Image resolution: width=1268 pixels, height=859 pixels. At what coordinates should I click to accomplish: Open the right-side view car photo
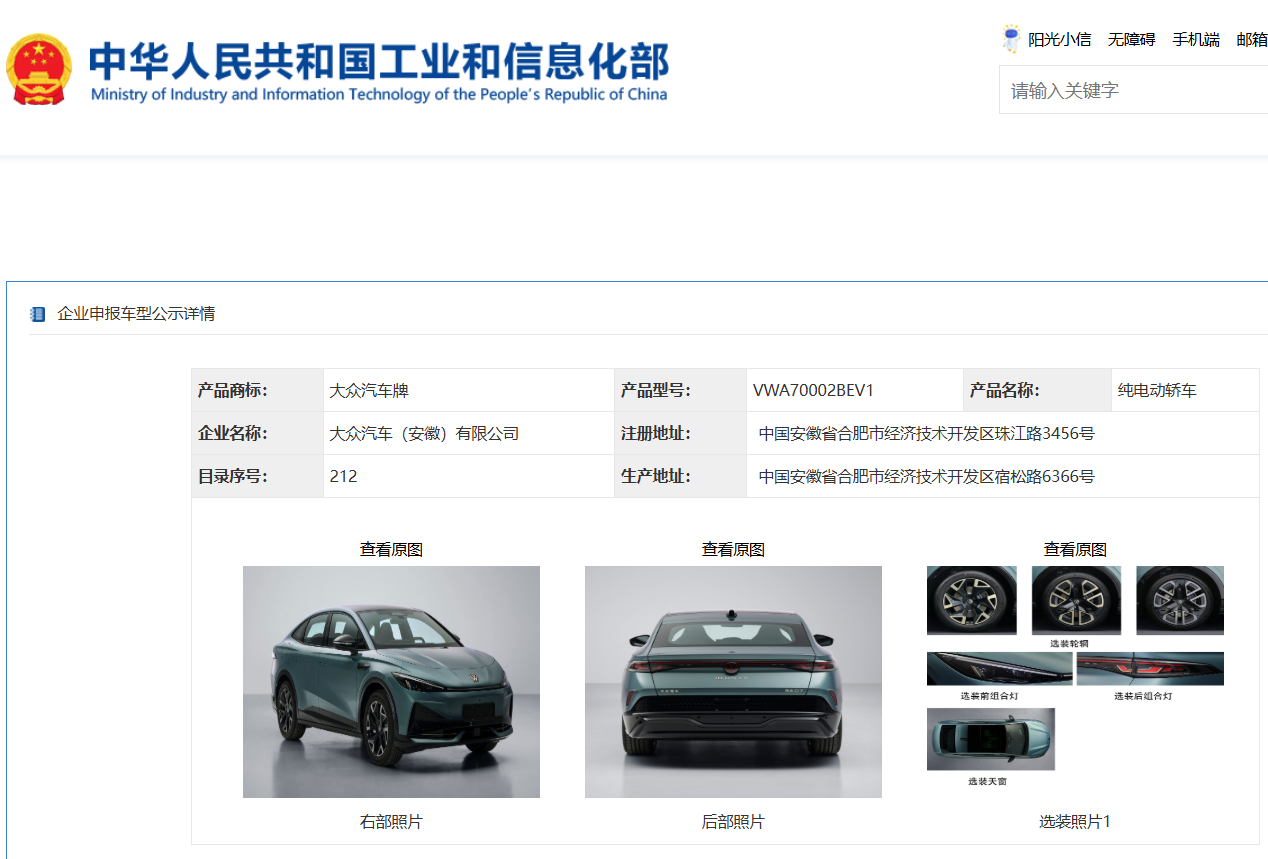391,682
